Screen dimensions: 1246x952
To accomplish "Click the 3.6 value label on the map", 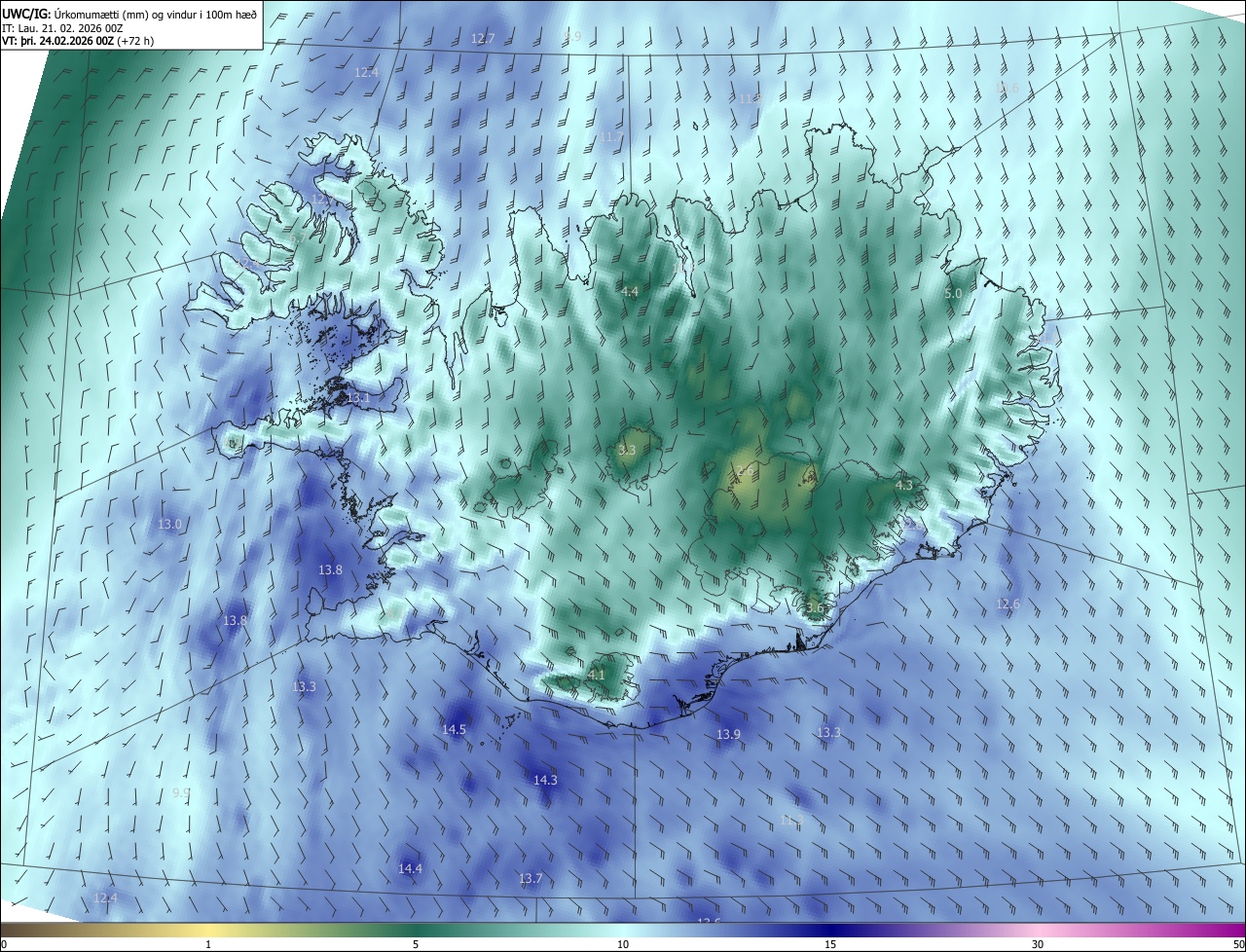I will pos(814,607).
